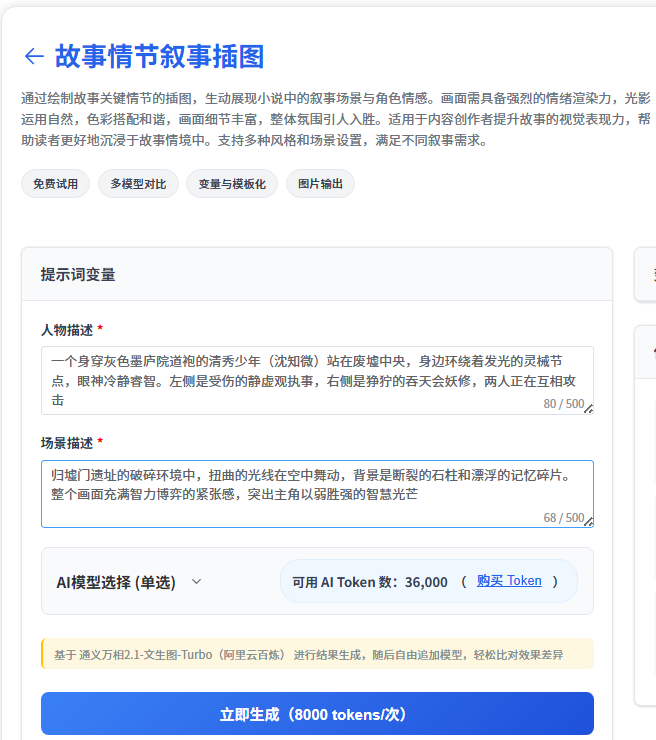Expand the AI模型选择 chevron arrow

coord(196,582)
